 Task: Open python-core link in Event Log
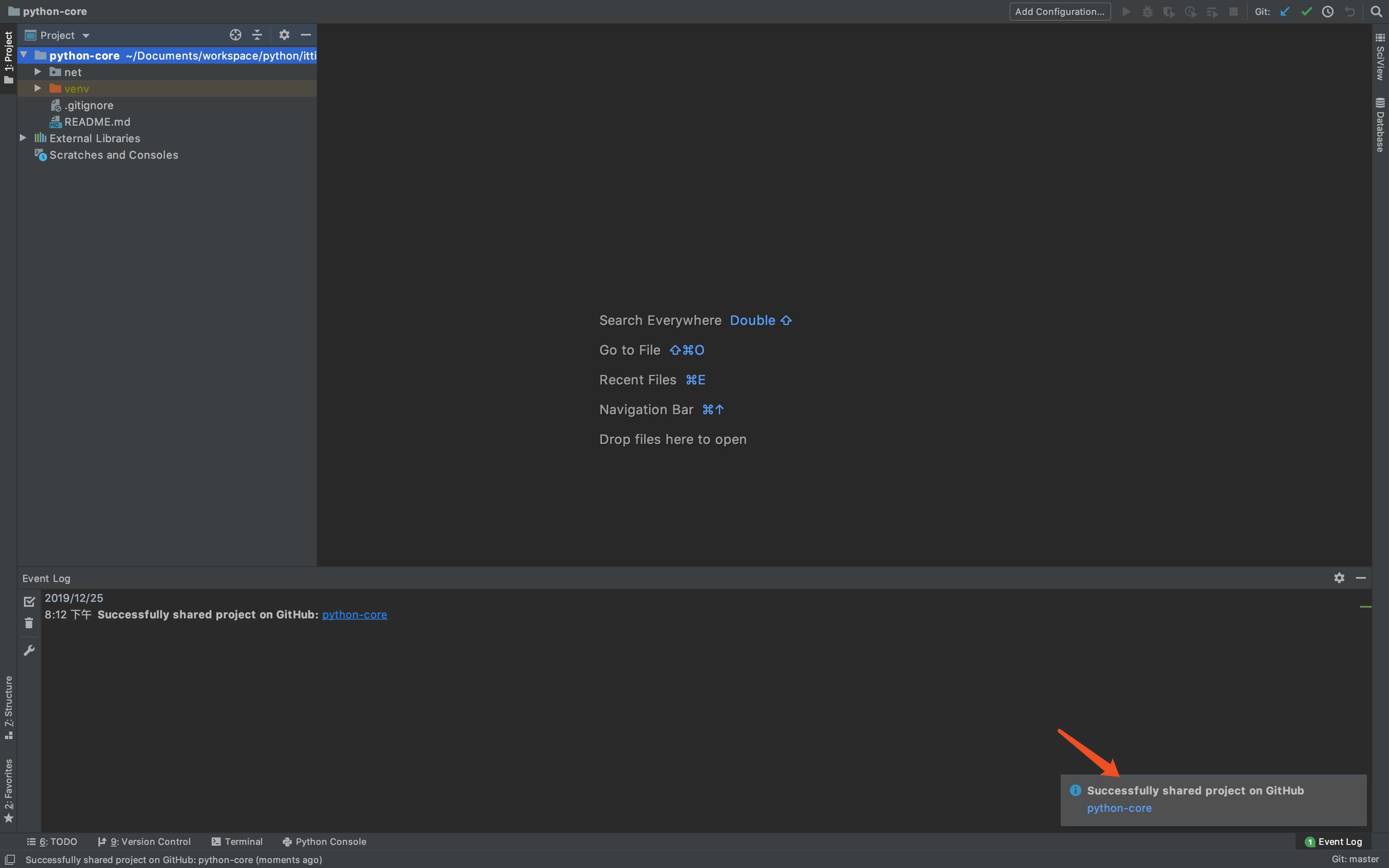tap(355, 614)
